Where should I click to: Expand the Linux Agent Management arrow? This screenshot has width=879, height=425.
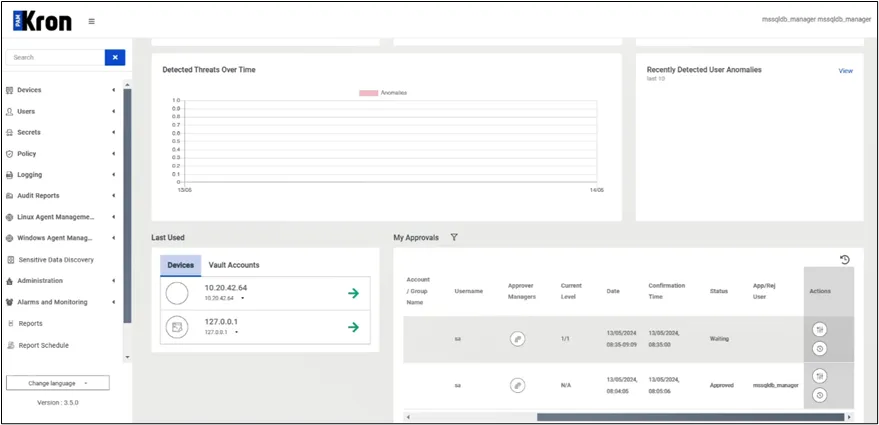pyautogui.click(x=113, y=217)
